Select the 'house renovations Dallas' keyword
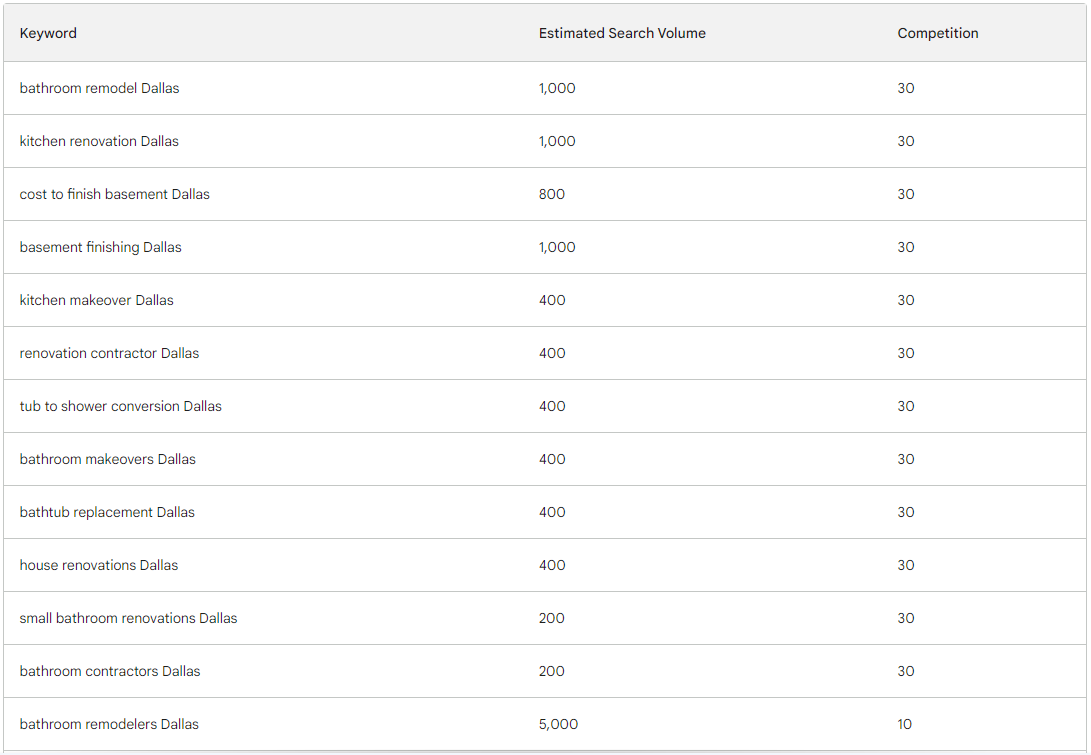The width and height of the screenshot is (1091, 755). point(98,565)
